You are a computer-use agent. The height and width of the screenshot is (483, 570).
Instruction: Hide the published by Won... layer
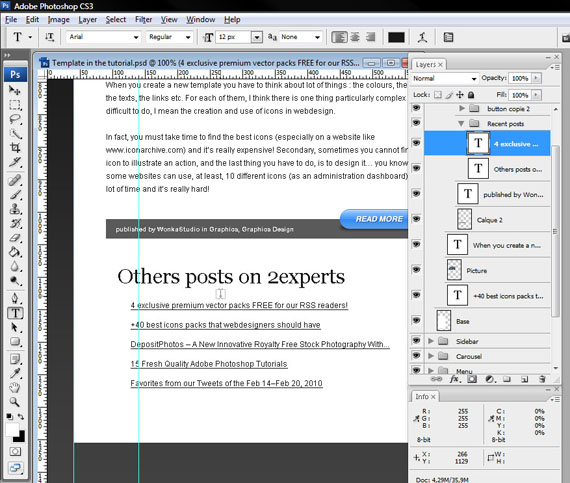[416, 194]
